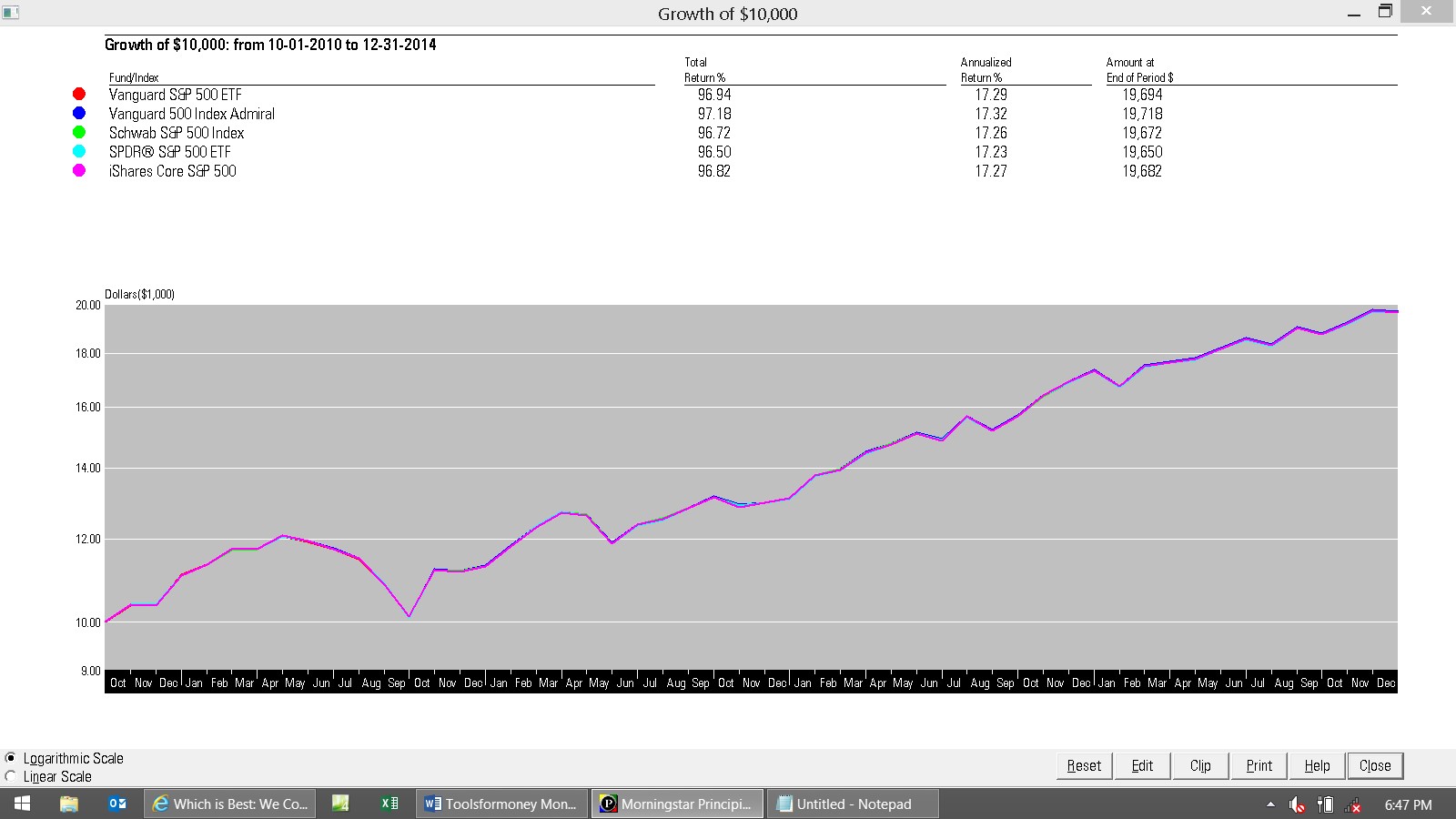Switch to the Morningstar Principia taskbar item
This screenshot has width=1456, height=819.
(677, 804)
